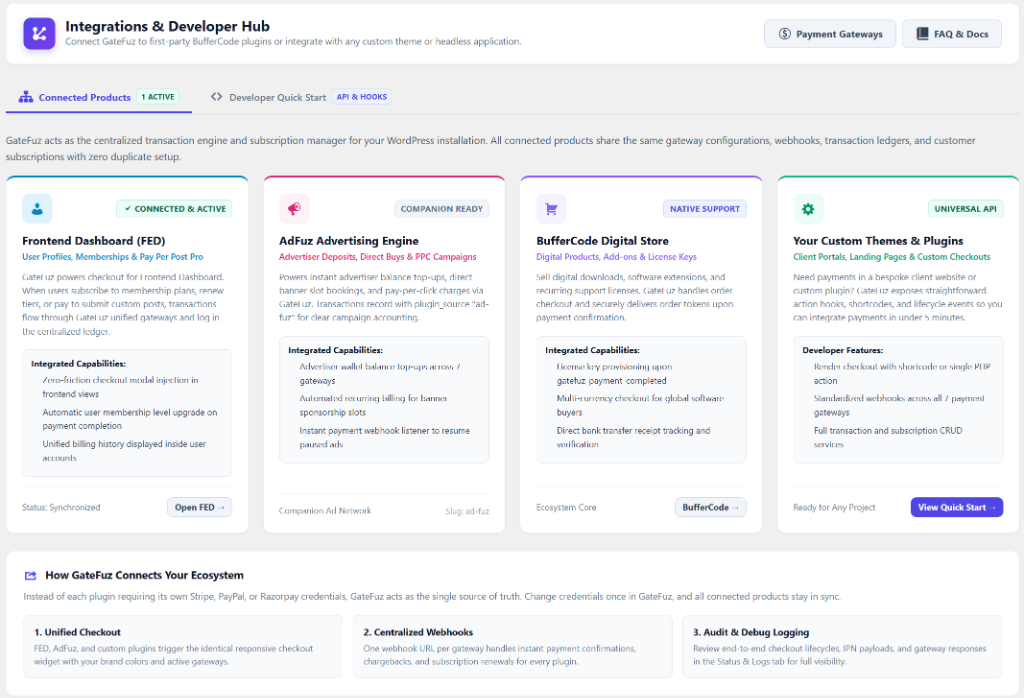Image resolution: width=1024 pixels, height=698 pixels.
Task: Click the book icon in FAQ & Docs
Action: pyautogui.click(x=922, y=34)
